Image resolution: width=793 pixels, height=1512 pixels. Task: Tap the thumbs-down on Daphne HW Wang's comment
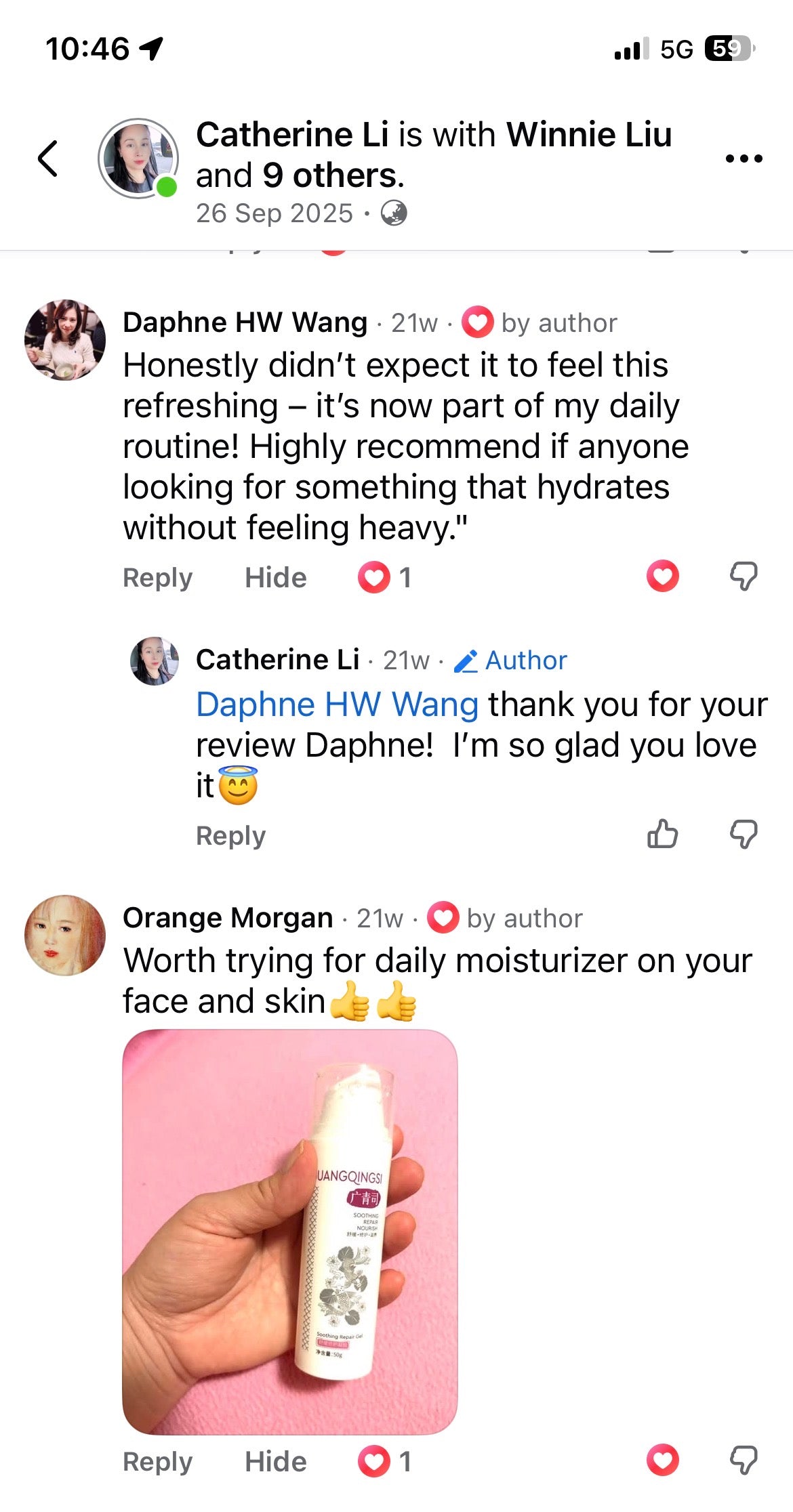(744, 576)
